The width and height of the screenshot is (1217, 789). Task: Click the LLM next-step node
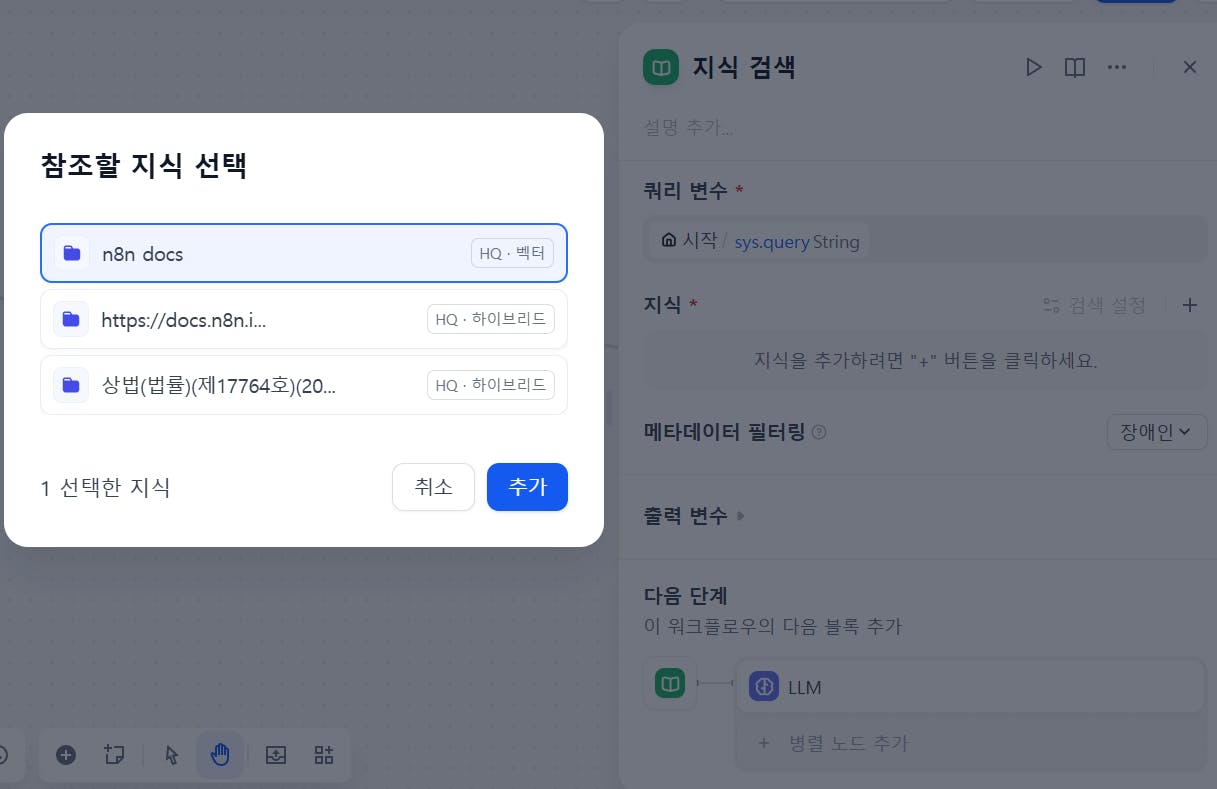[970, 687]
